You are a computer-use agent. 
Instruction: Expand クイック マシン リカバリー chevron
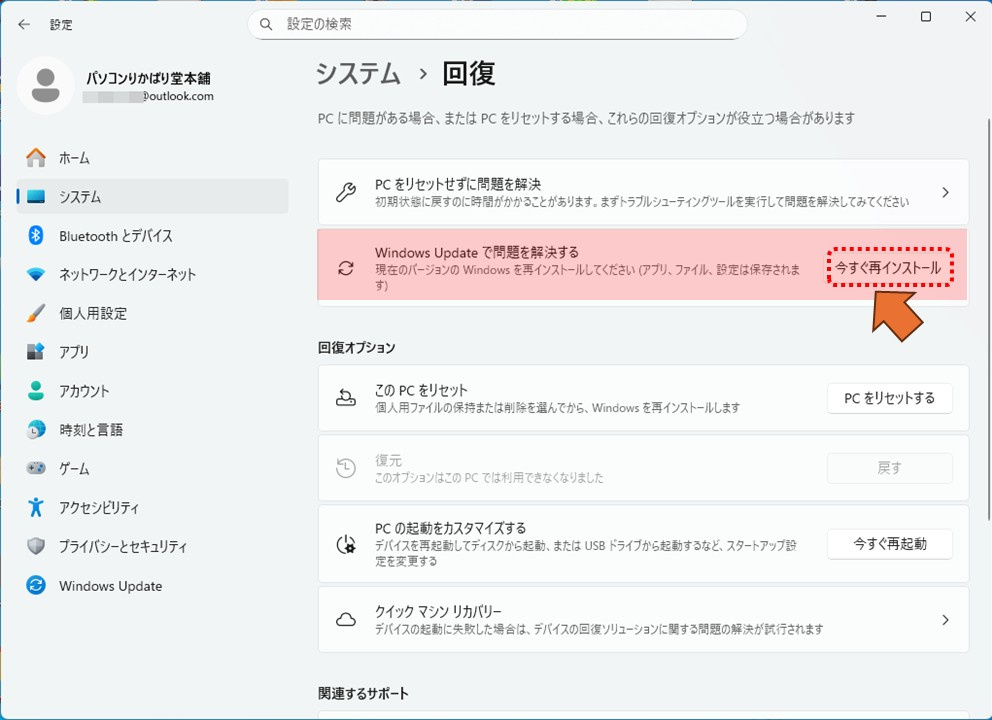pos(945,620)
